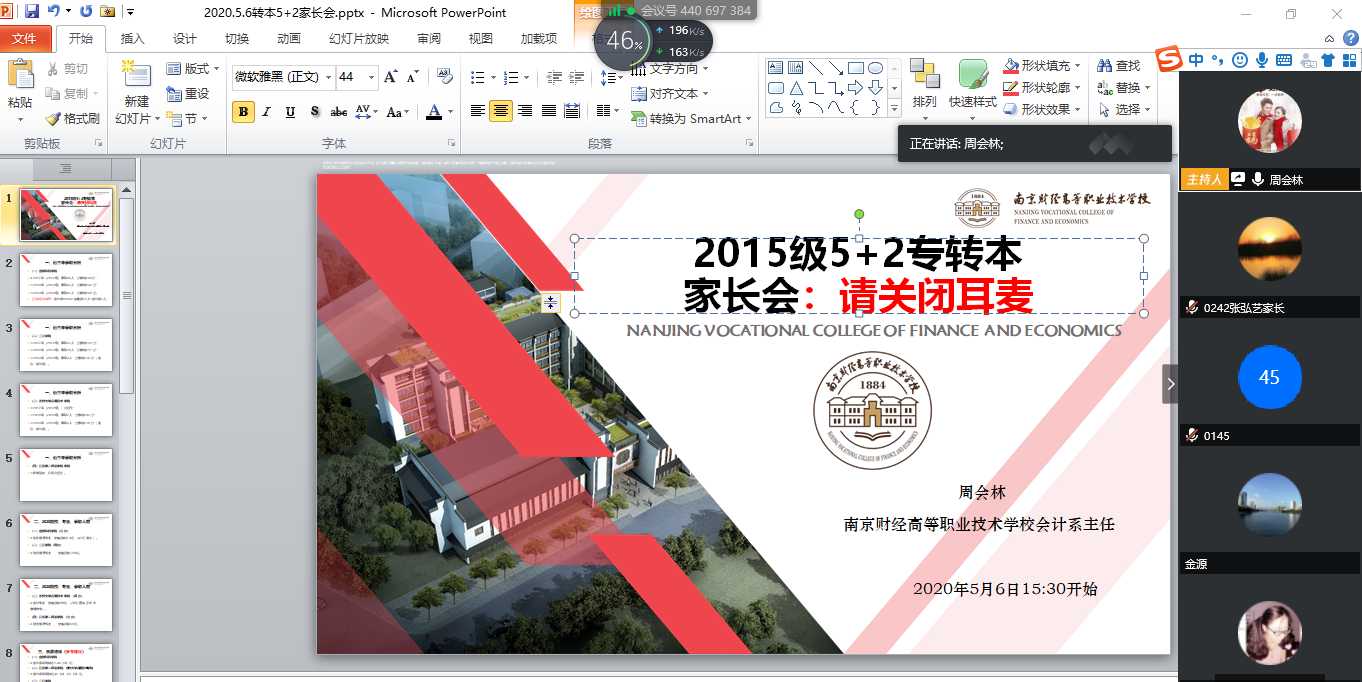Toggle Sogou Chinese/English mode 中
The width and height of the screenshot is (1362, 682).
(1196, 60)
